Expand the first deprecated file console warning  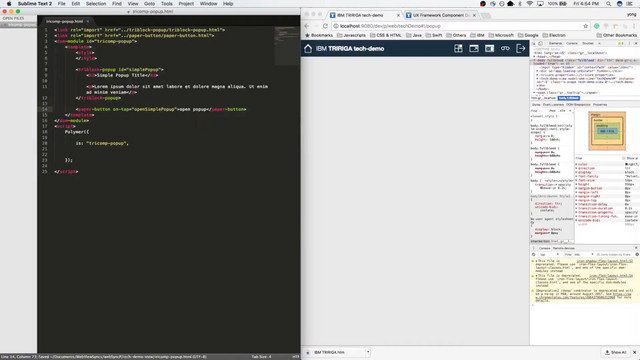536,261
